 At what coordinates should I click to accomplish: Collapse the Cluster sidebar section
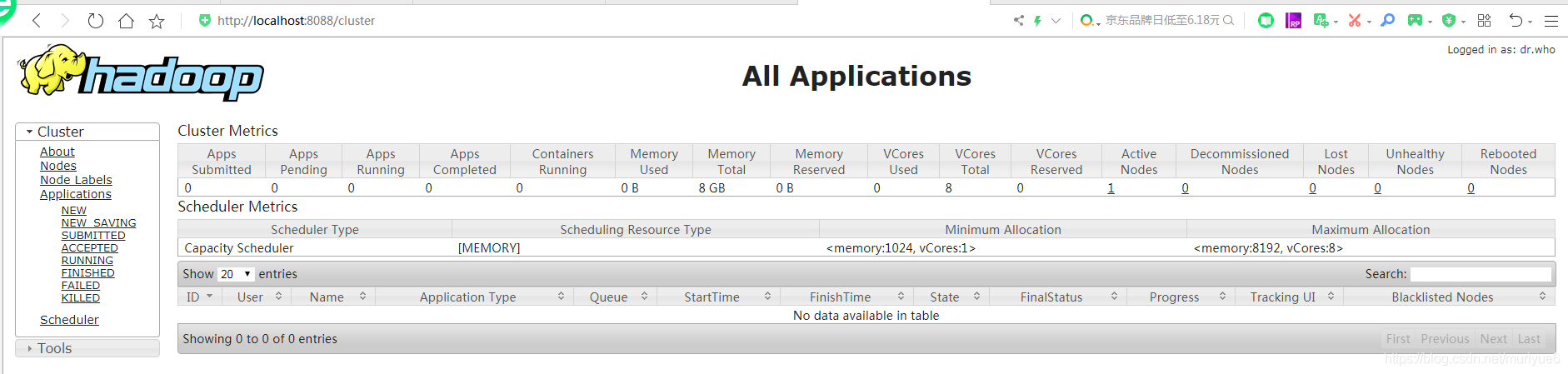tap(30, 132)
